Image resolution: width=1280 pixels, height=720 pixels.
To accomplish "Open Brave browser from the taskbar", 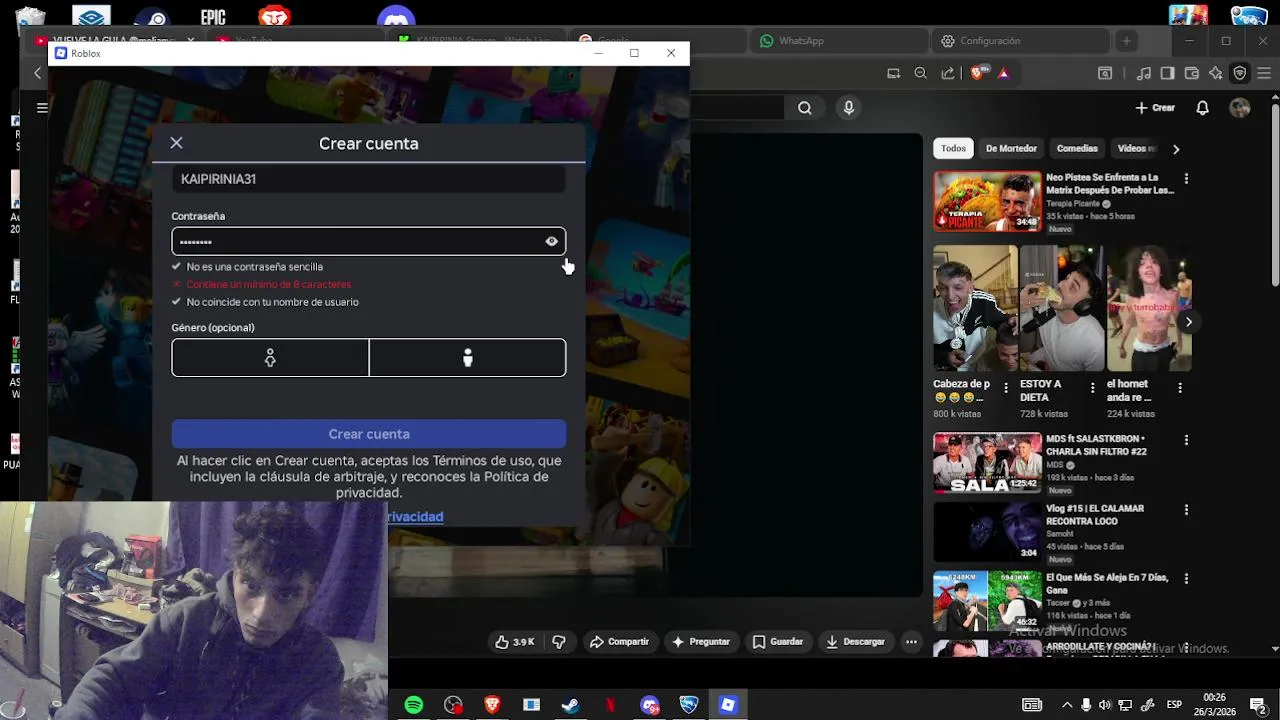I will pos(492,705).
